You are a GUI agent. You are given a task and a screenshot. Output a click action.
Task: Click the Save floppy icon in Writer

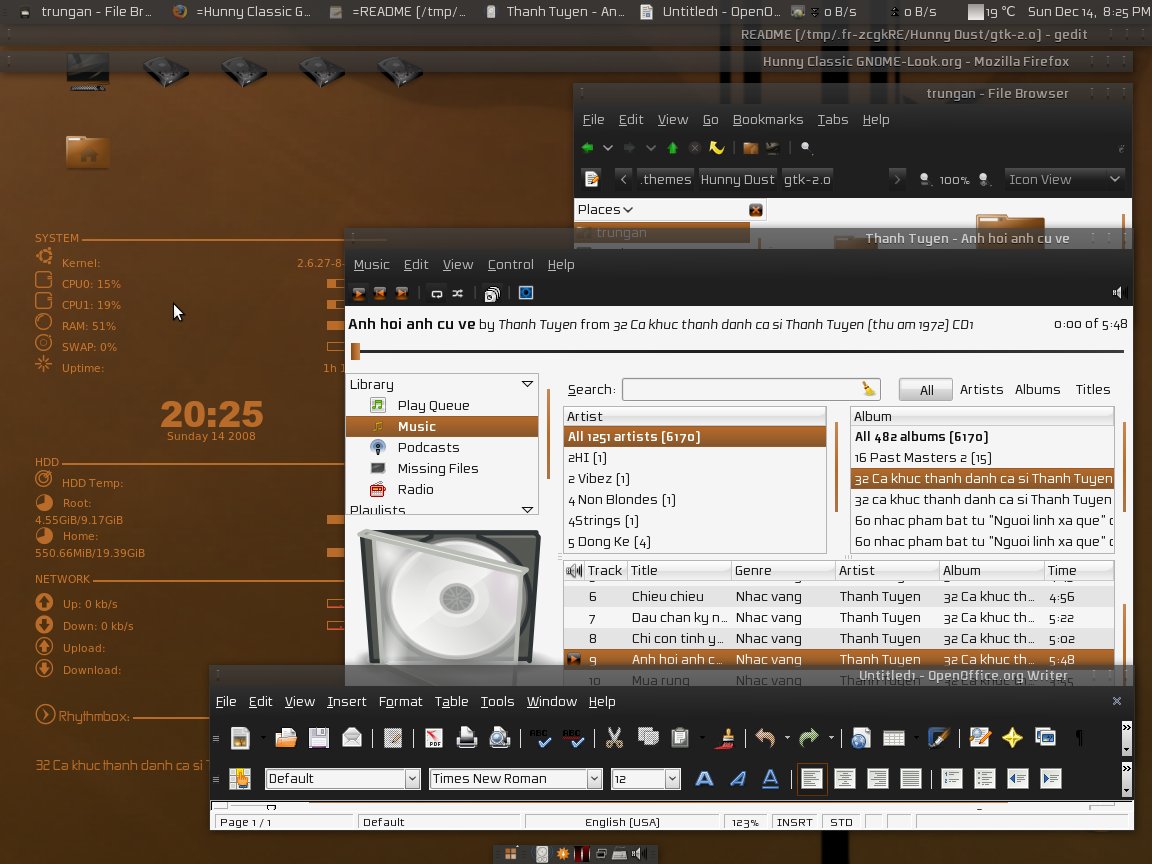coord(319,738)
